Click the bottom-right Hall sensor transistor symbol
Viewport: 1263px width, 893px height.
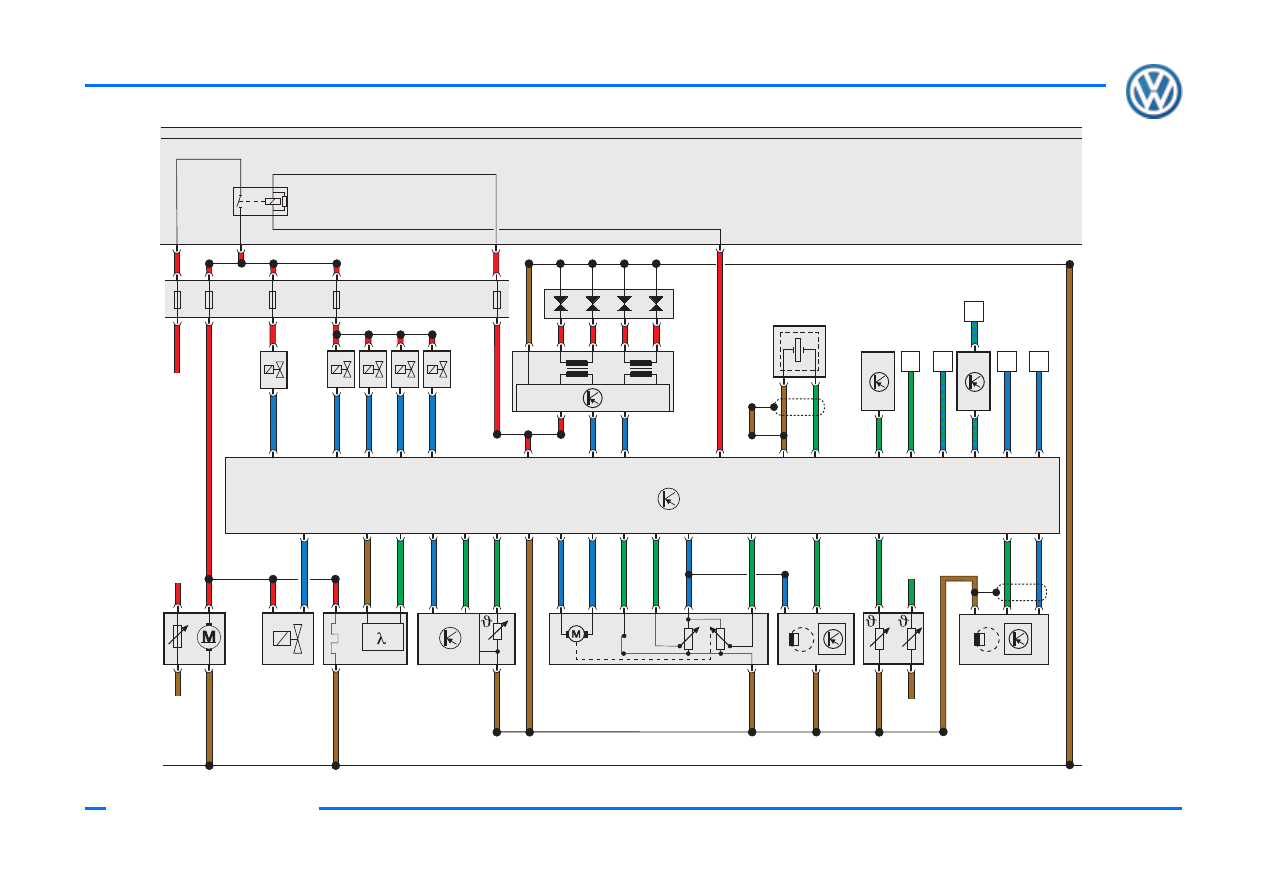pyautogui.click(x=1018, y=639)
